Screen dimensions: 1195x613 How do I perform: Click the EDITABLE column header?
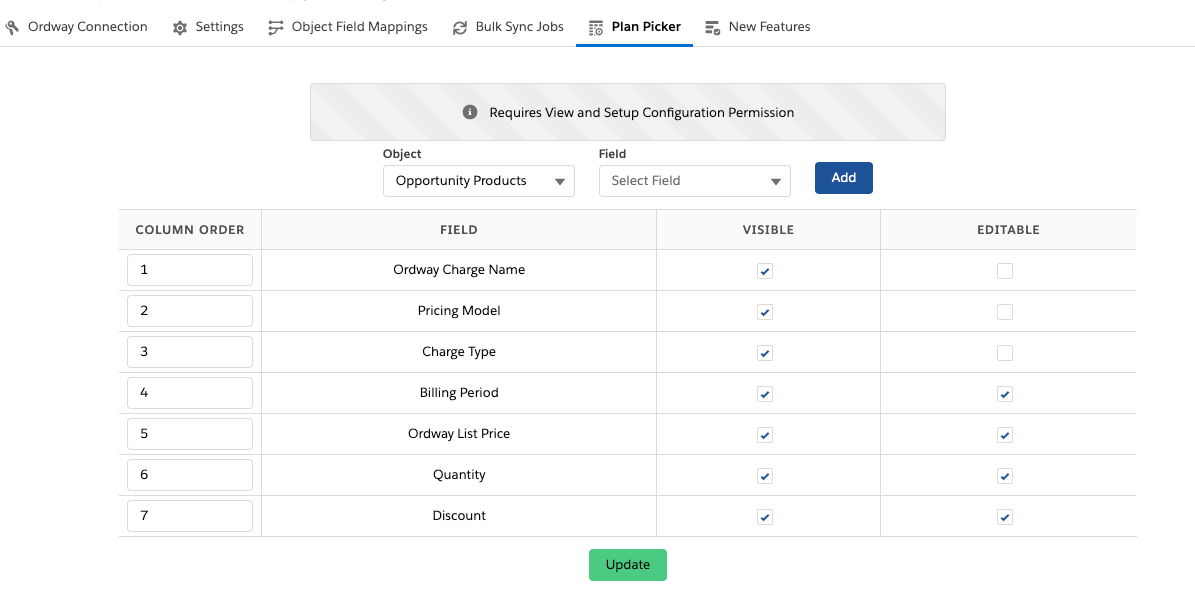point(1008,229)
